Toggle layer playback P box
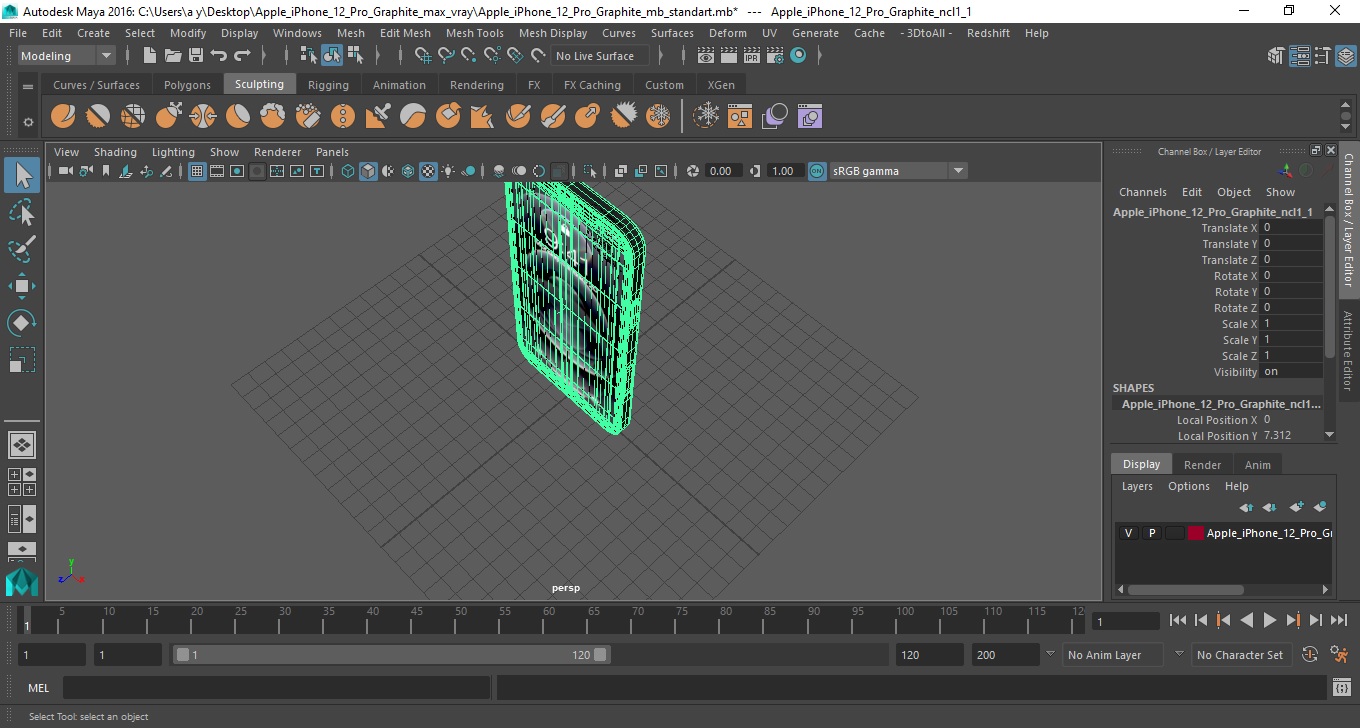The width and height of the screenshot is (1360, 728). [x=1152, y=533]
